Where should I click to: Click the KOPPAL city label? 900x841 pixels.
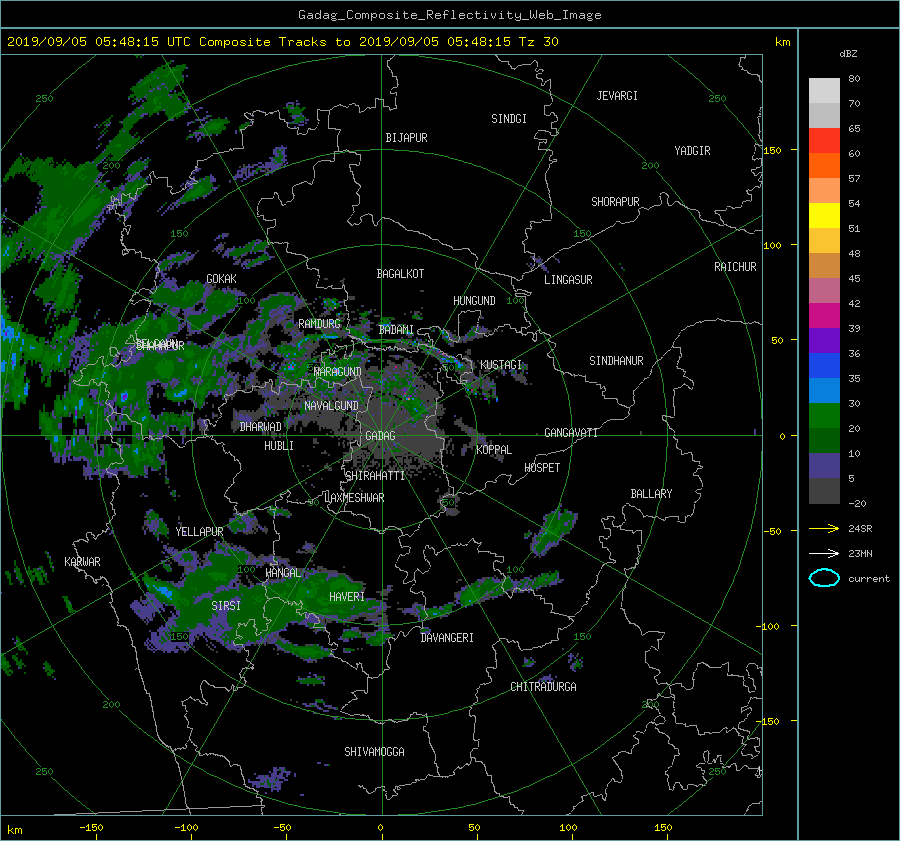[494, 450]
